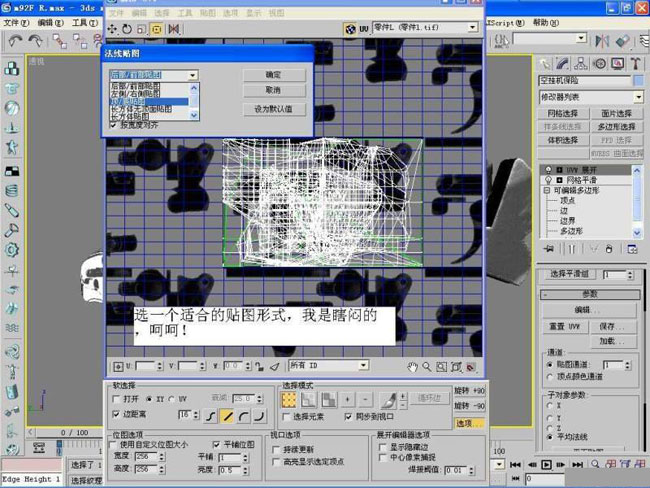Image resolution: width=650 pixels, height=488 pixels.
Task: Click the Pin Stack icon below modifier stack
Action: pyautogui.click(x=549, y=249)
